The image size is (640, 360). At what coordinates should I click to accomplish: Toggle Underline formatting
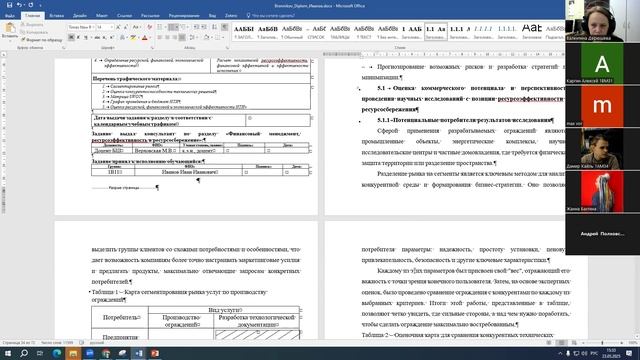(x=86, y=38)
